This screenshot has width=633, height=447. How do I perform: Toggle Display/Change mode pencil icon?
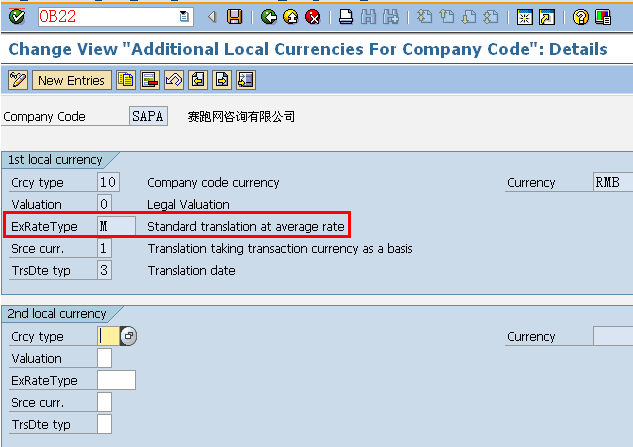click(x=18, y=80)
